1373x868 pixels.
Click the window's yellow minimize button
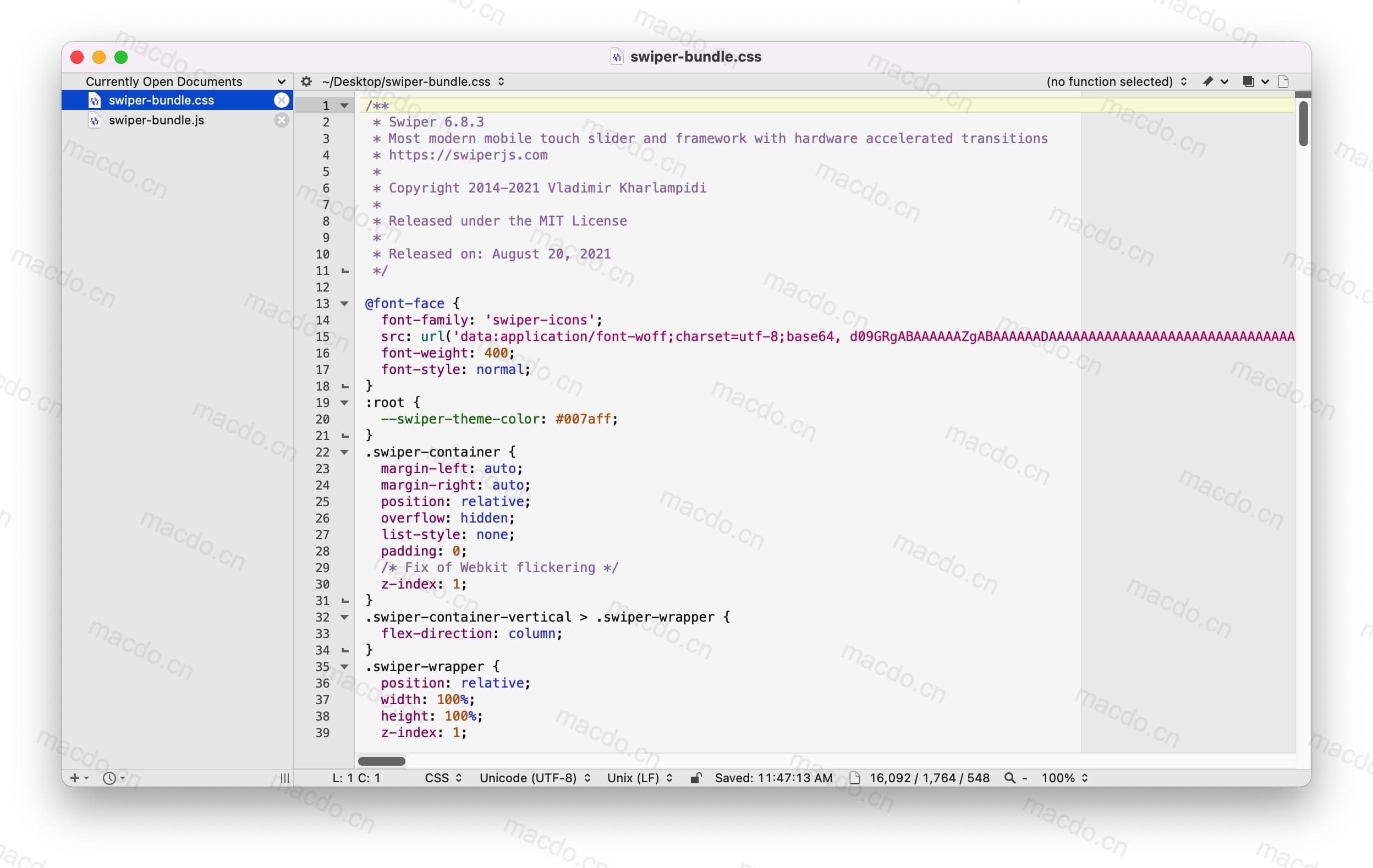coord(98,57)
